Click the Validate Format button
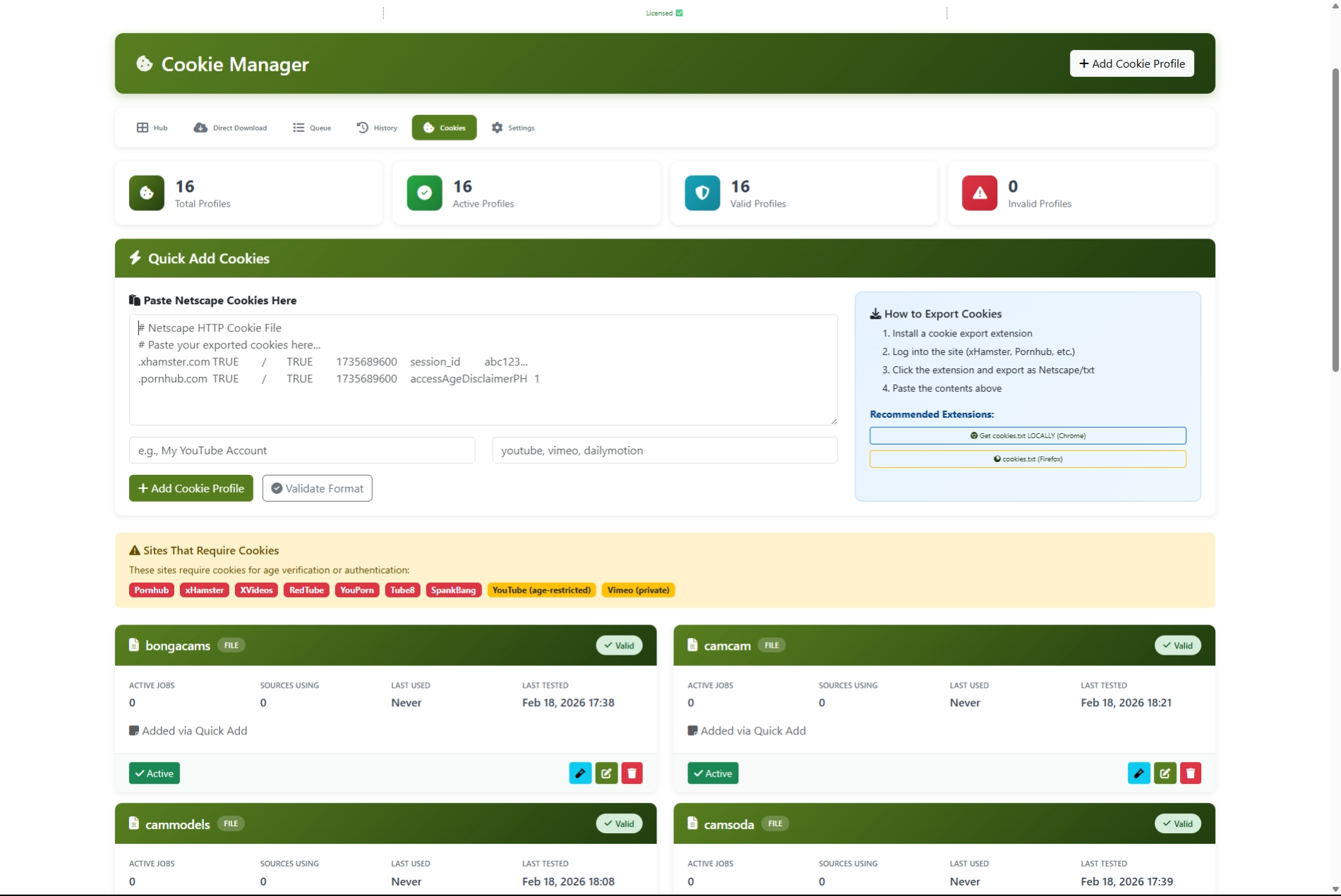The width and height of the screenshot is (1341, 896). pos(317,488)
